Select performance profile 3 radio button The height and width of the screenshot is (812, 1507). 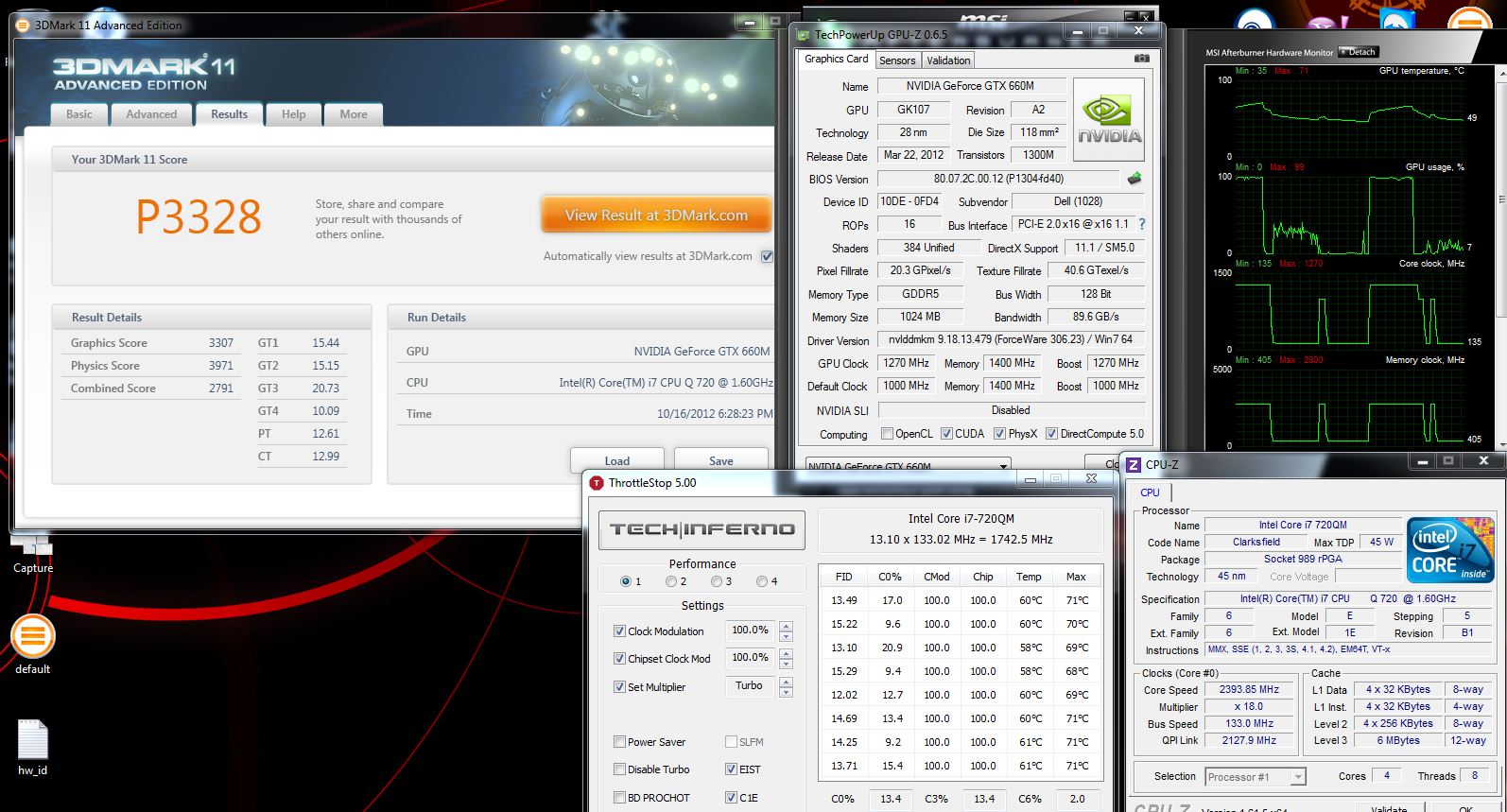[x=716, y=581]
